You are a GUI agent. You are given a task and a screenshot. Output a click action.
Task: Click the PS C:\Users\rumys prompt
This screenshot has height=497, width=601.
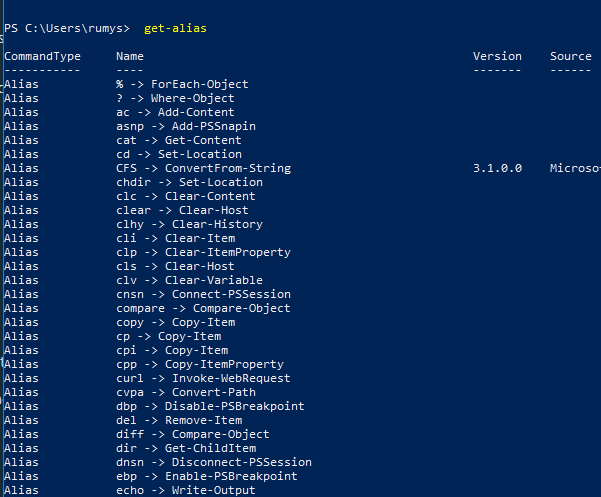pyautogui.click(x=67, y=29)
